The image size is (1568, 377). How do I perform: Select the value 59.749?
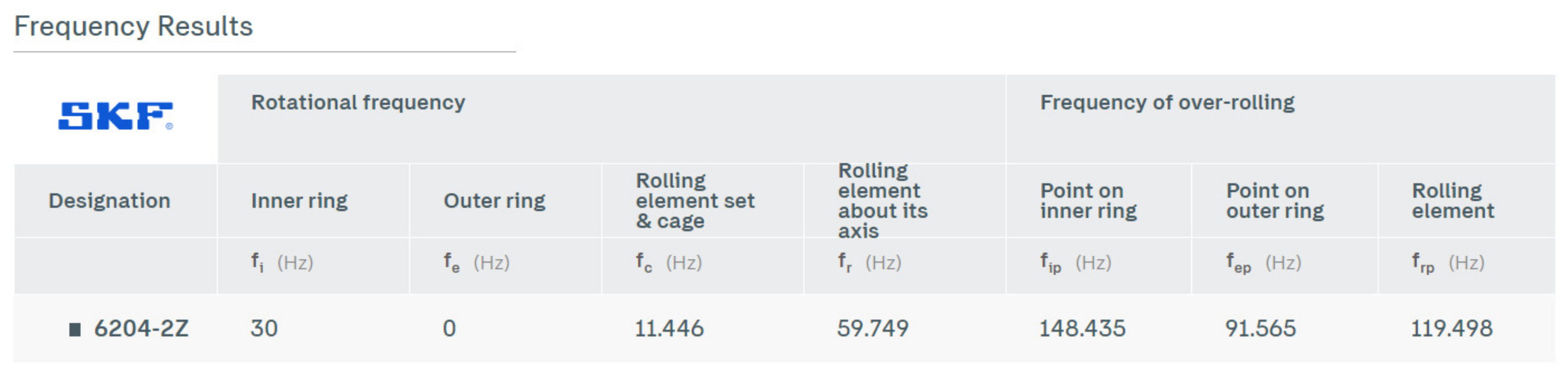point(872,329)
